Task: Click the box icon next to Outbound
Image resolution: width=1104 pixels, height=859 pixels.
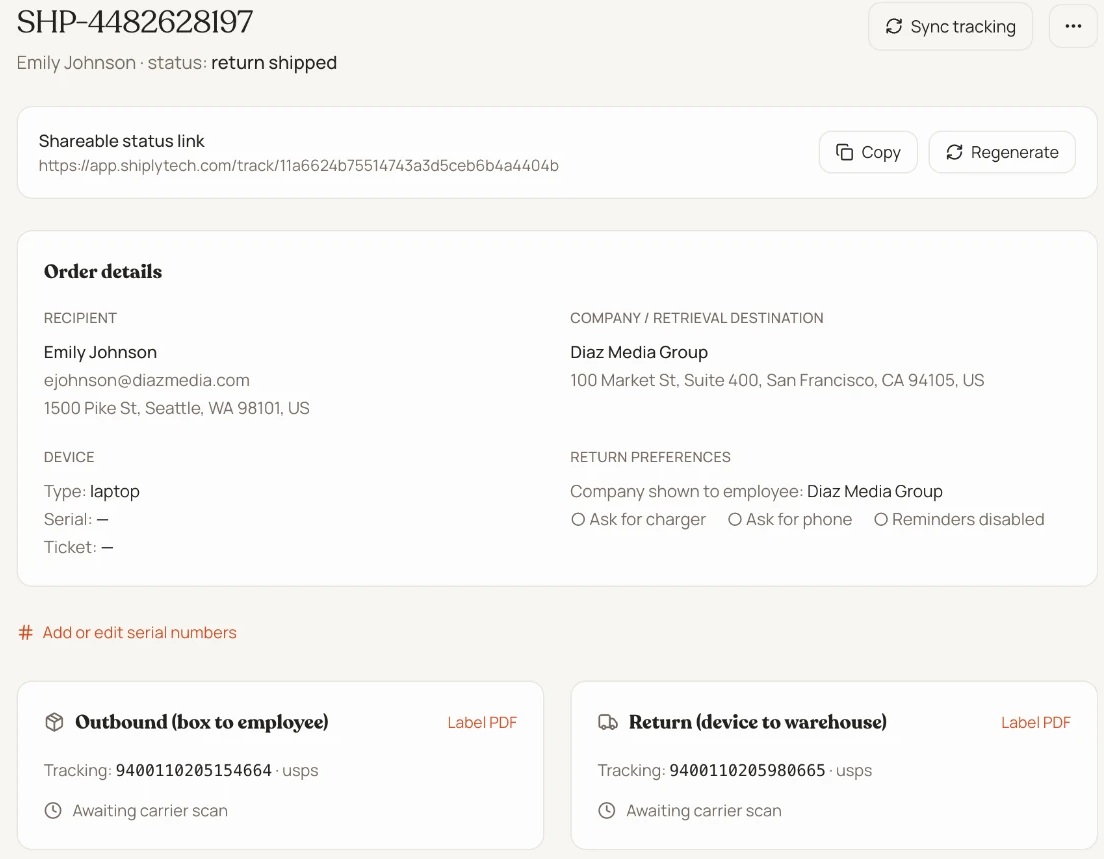Action: [x=54, y=722]
